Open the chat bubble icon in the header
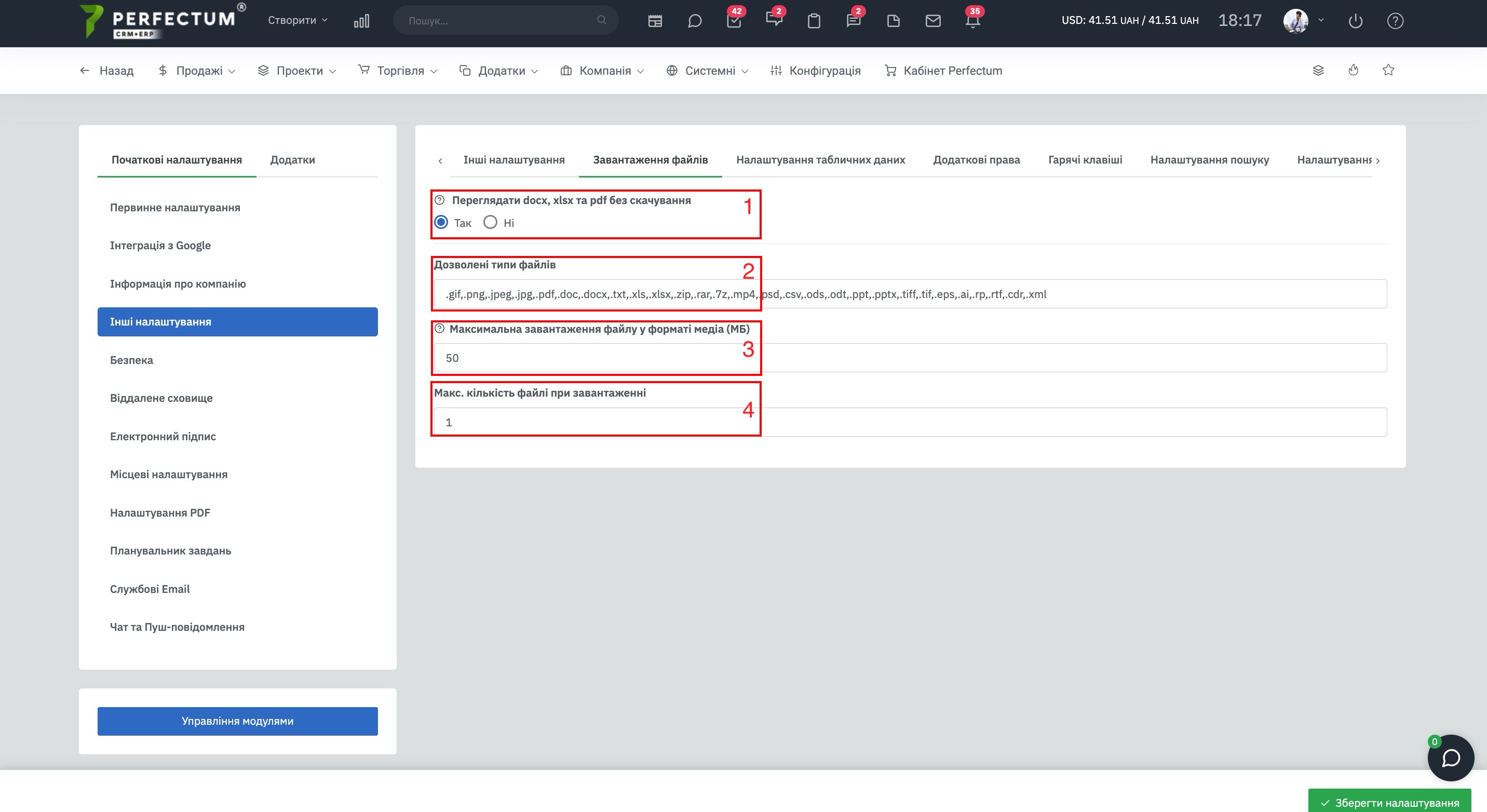The image size is (1487, 812). tap(694, 21)
